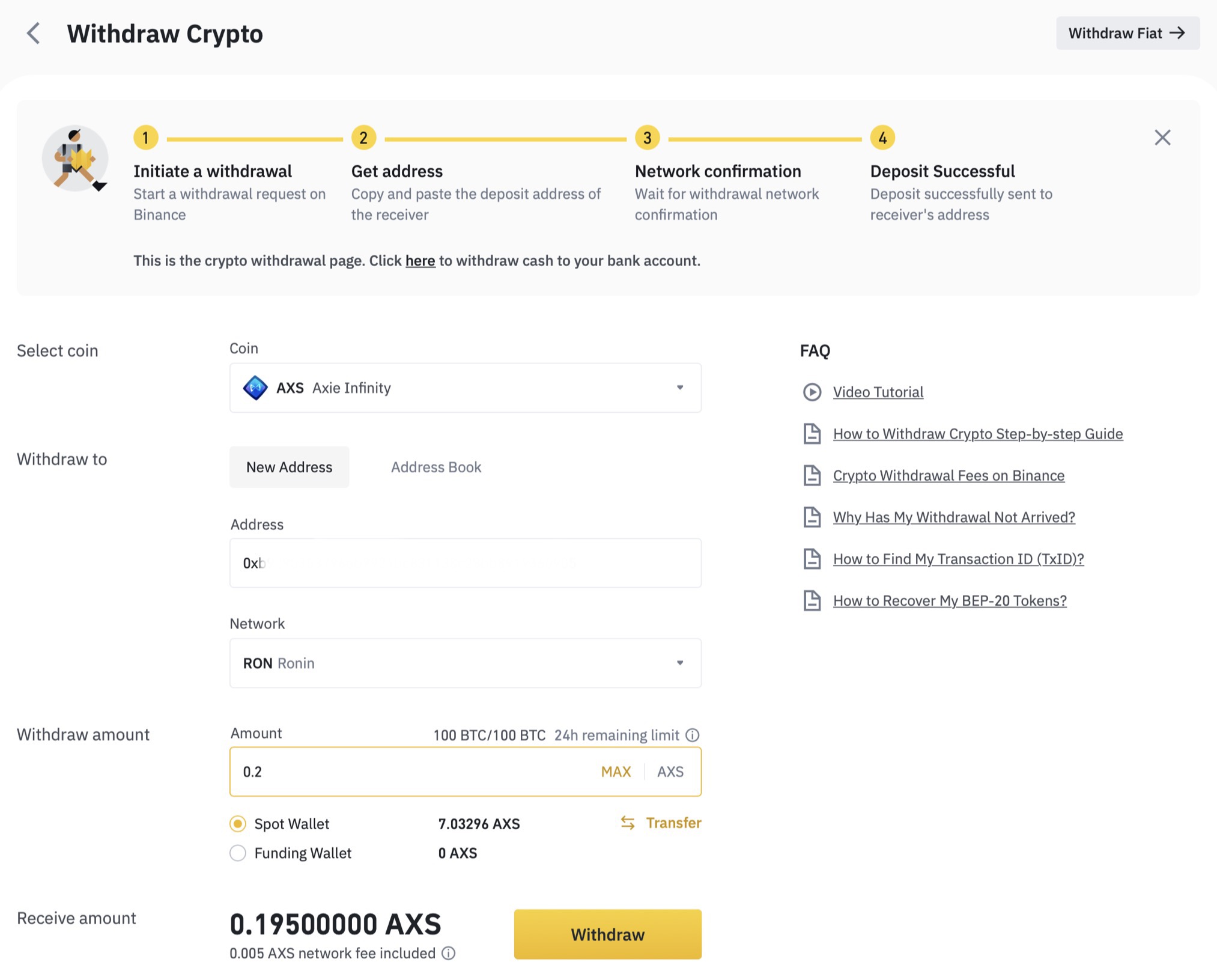
Task: Click document icon beside Withdrawal Not Arrived
Action: coord(812,517)
